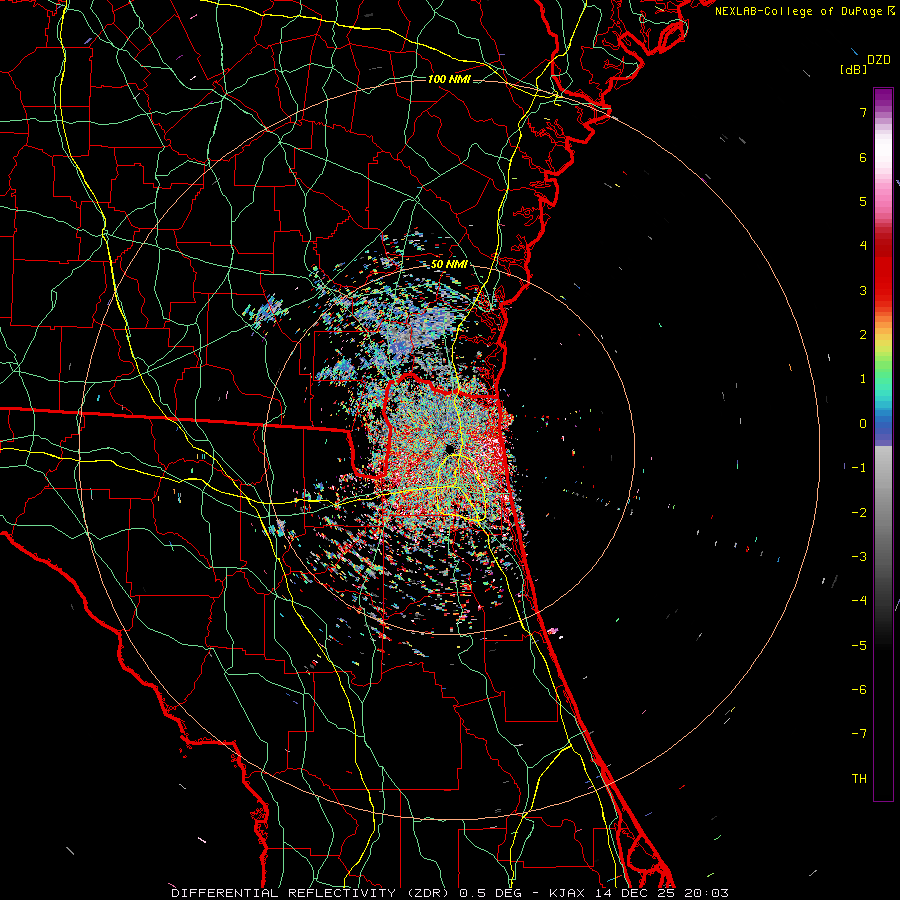The height and width of the screenshot is (900, 900).
Task: Click the color scale value -3
Action: (x=859, y=557)
